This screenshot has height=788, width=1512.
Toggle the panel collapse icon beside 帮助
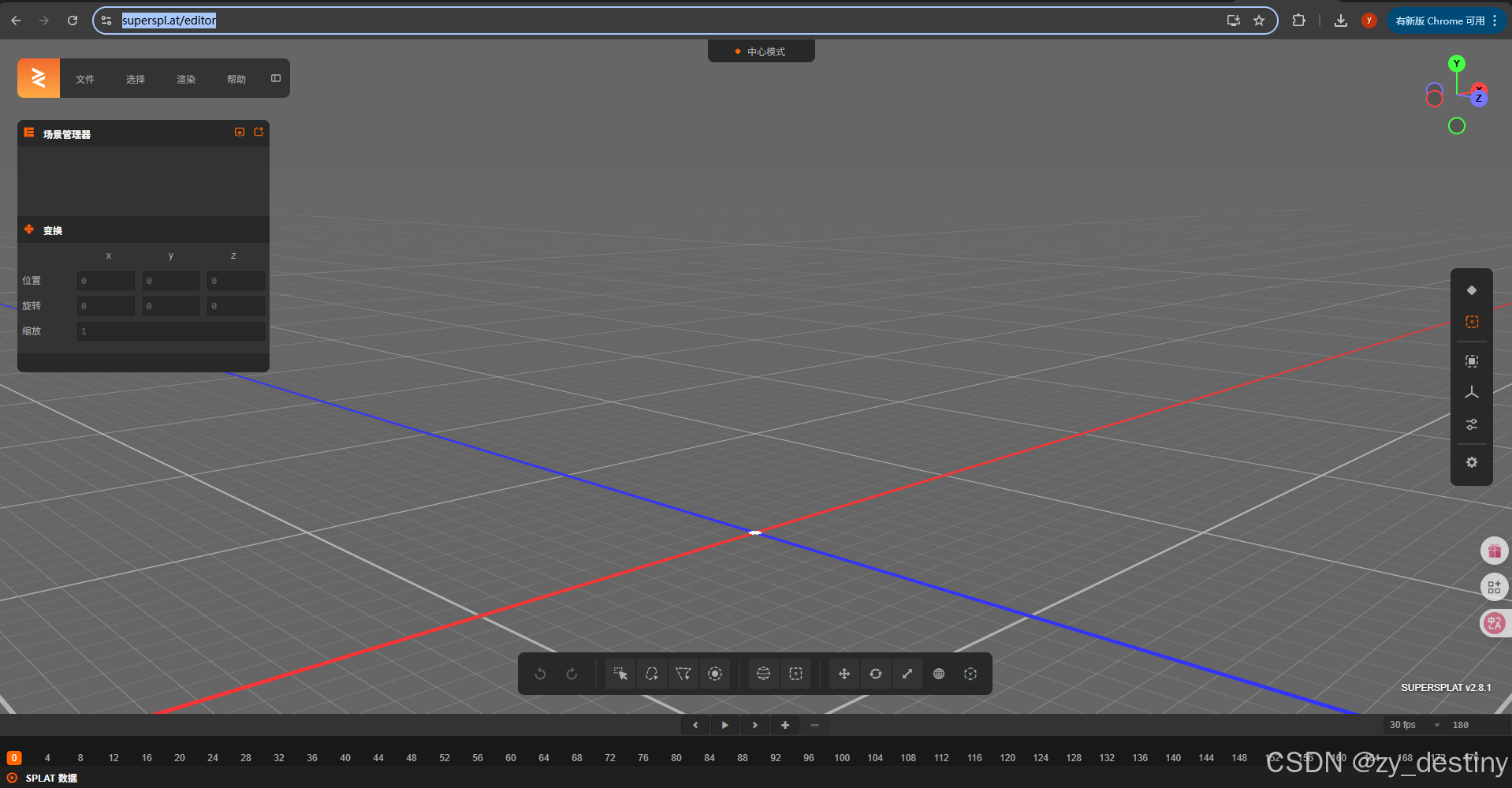276,78
